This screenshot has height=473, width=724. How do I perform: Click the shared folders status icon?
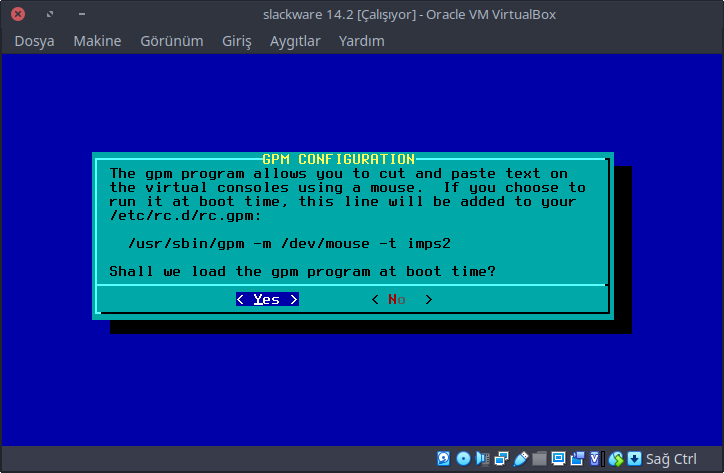point(539,458)
